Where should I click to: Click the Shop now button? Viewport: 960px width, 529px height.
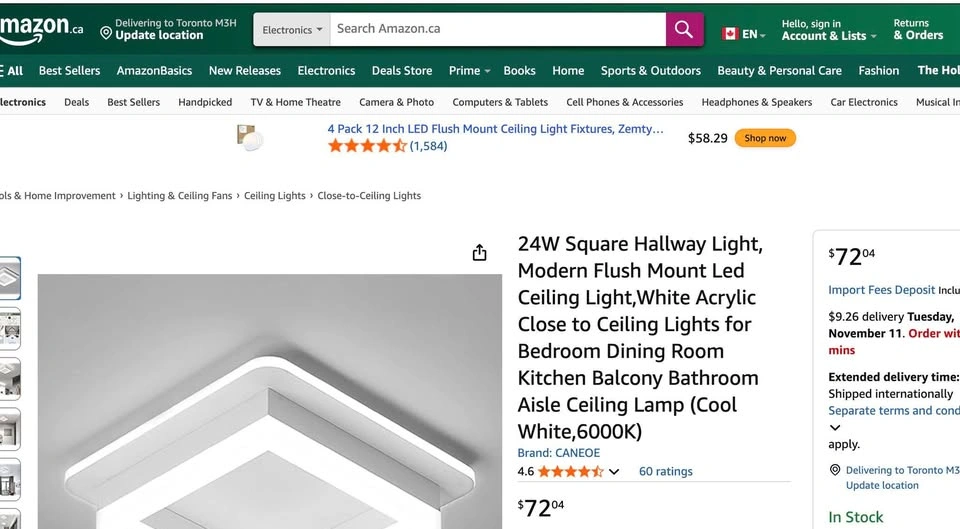765,138
